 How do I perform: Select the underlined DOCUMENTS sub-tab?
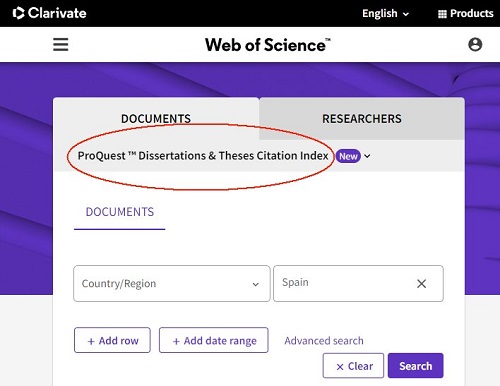pyautogui.click(x=120, y=212)
